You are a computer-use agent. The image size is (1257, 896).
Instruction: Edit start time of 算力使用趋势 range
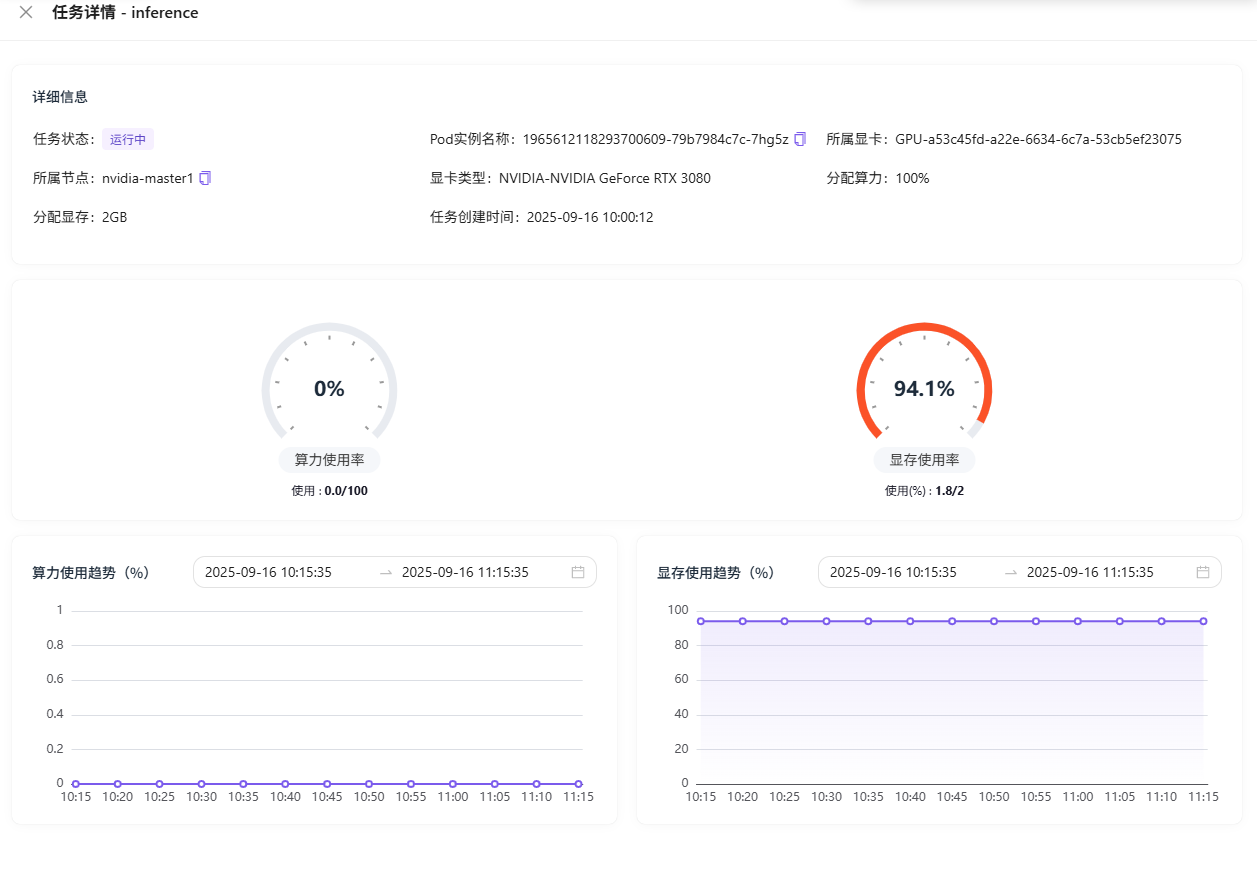tap(268, 572)
